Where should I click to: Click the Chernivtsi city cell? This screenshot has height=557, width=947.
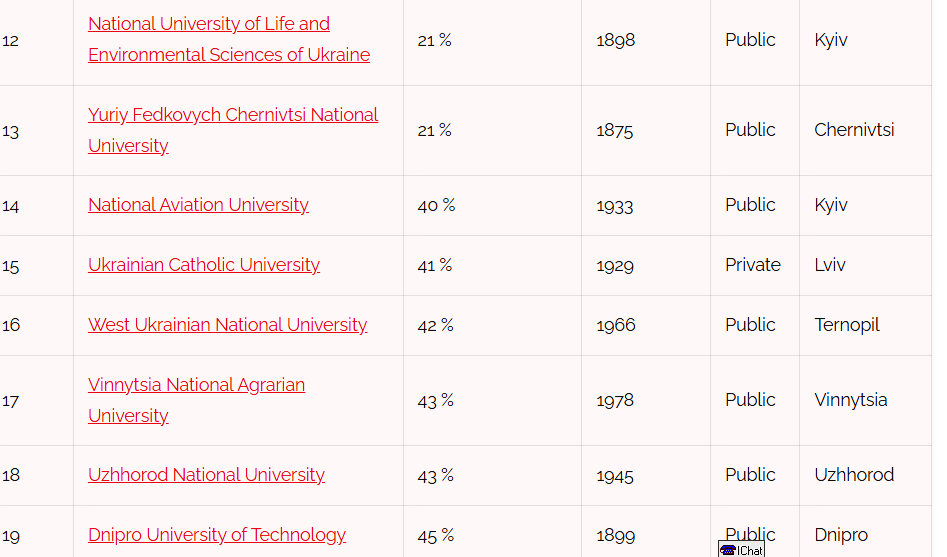point(865,130)
